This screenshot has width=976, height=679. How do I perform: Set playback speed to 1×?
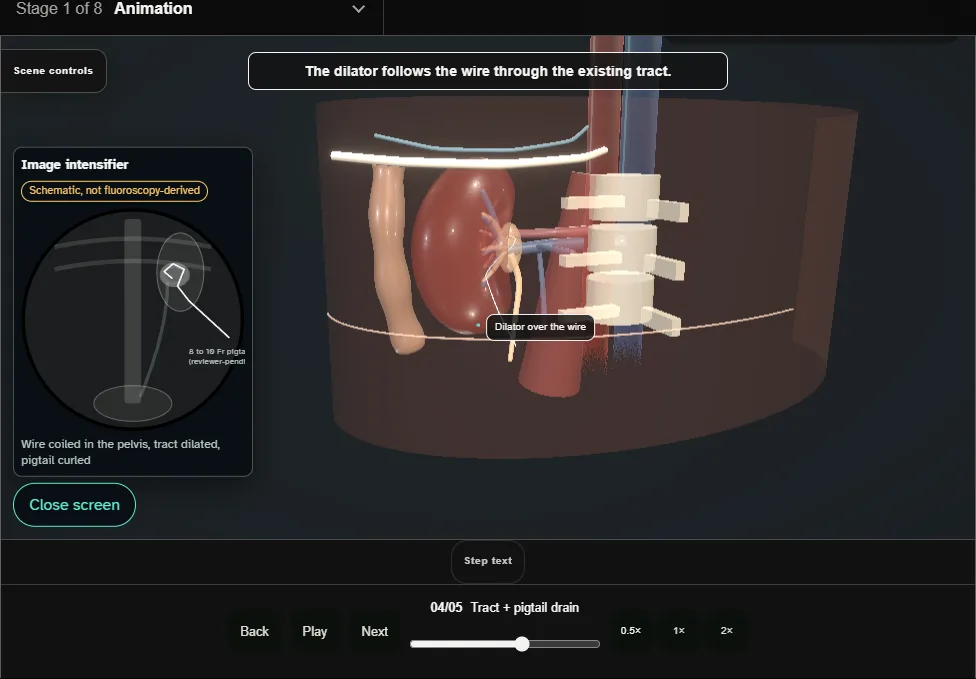[678, 630]
